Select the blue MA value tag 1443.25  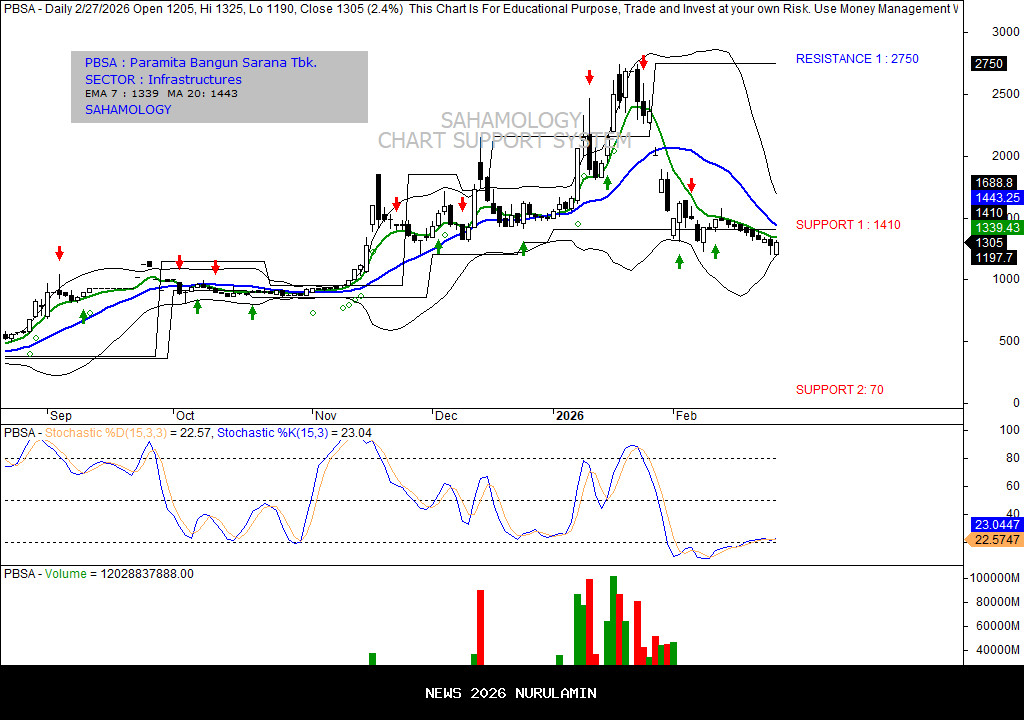(x=995, y=198)
